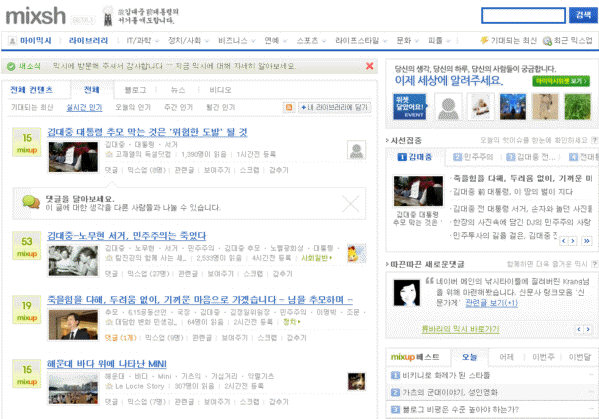The height and width of the screenshot is (419, 599).
Task: Click the 댓글 (1개) orange comment link
Action: [x=120, y=338]
